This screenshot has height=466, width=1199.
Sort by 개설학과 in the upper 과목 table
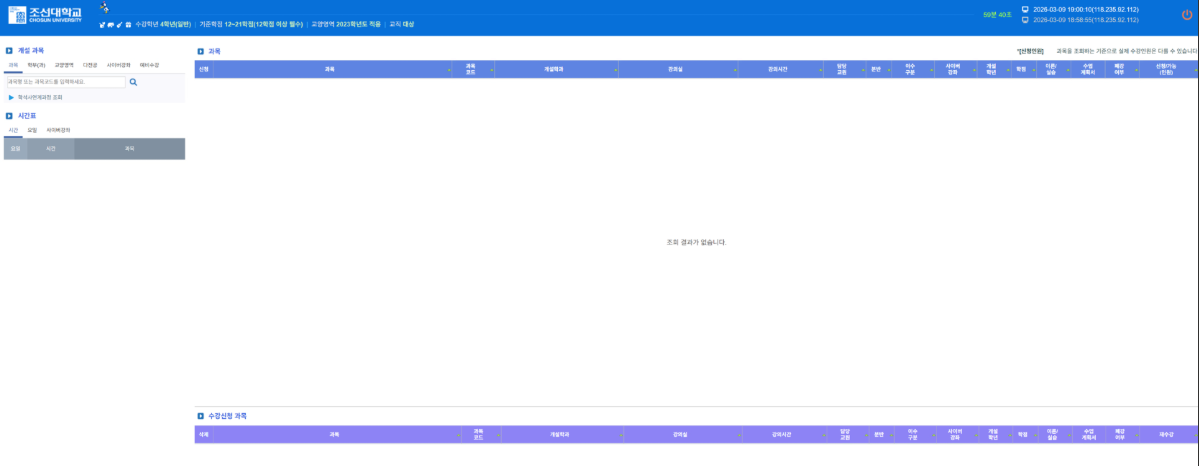point(556,69)
